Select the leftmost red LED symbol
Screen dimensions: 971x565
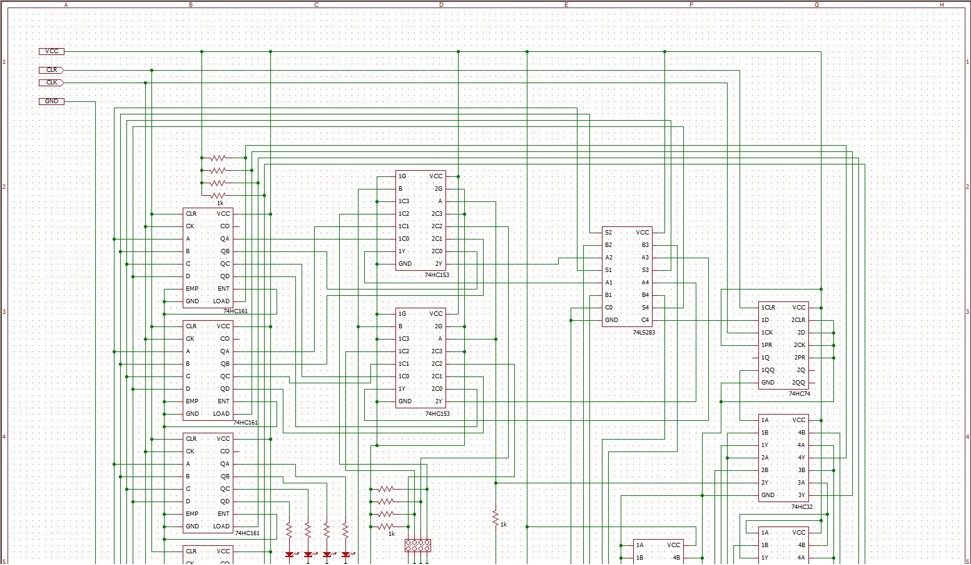click(290, 554)
